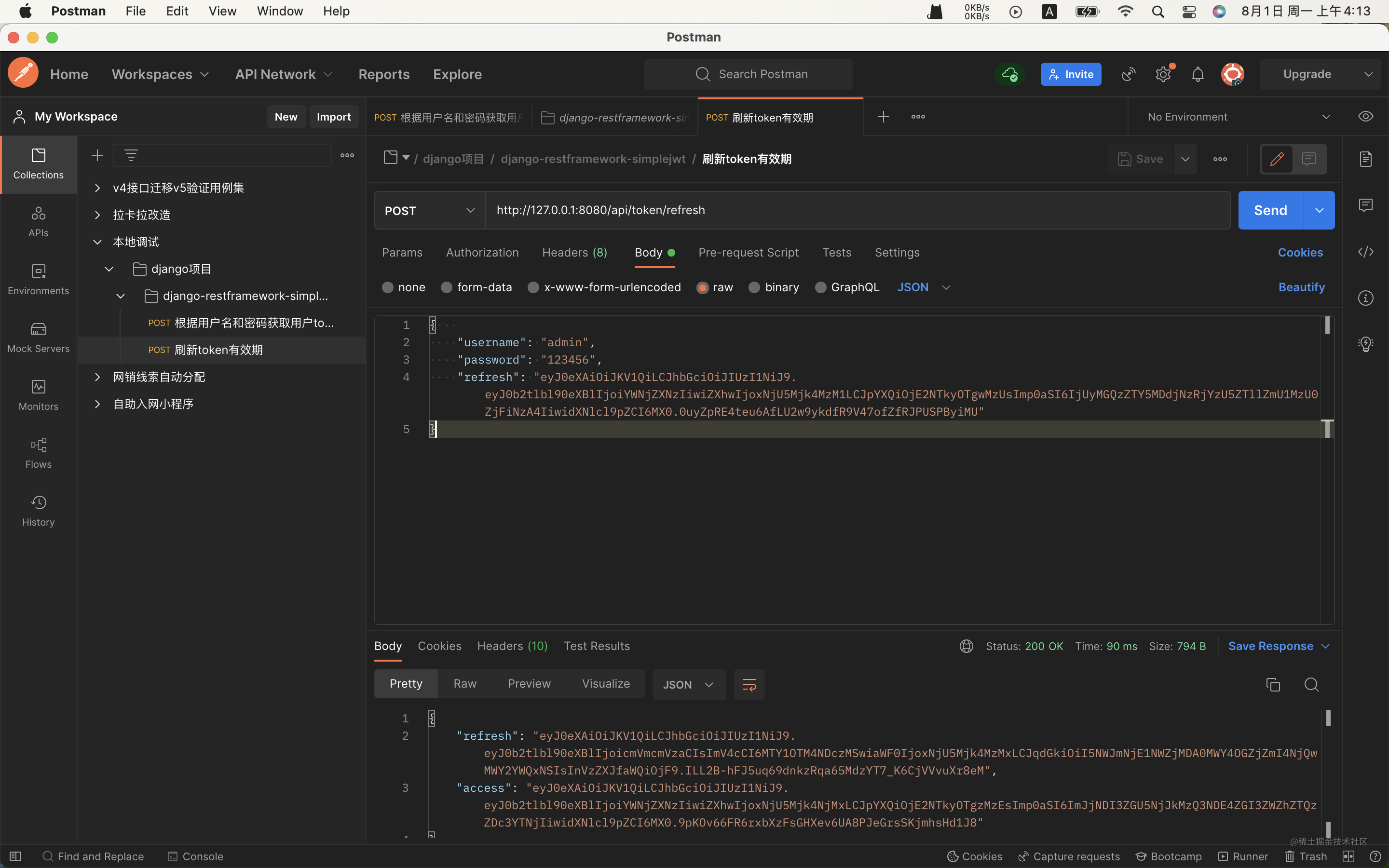Open the response JSON format dropdown
Image resolution: width=1389 pixels, height=868 pixels.
point(689,684)
